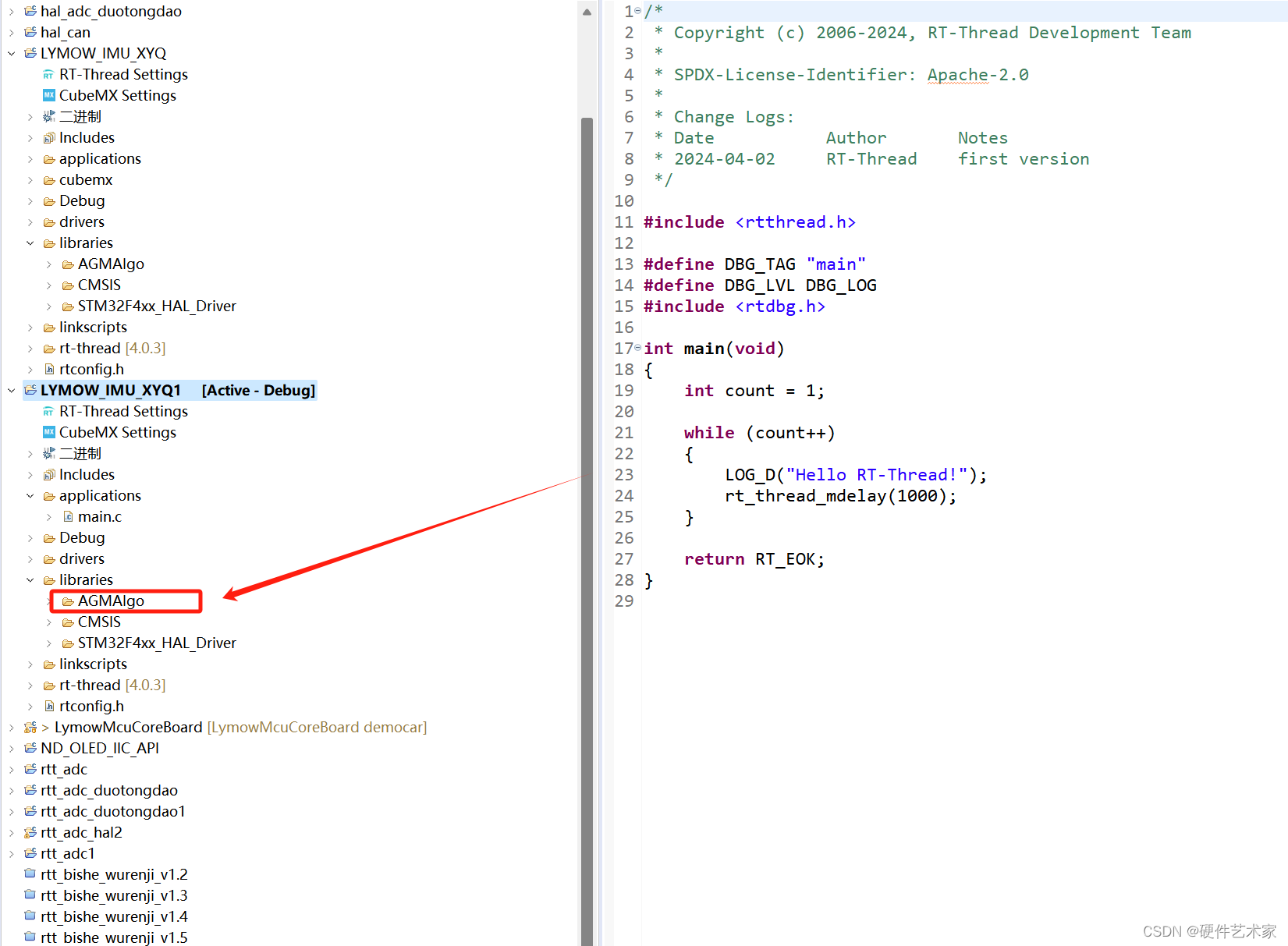Click rtconfig.h file icon in LYMOW_IMU_XYQ

coord(49,369)
